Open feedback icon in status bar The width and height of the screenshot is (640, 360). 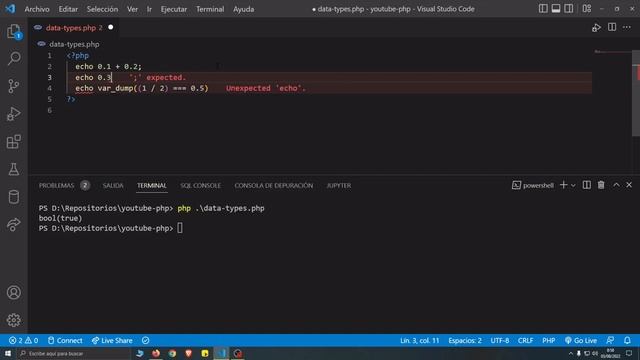pyautogui.click(x=611, y=340)
